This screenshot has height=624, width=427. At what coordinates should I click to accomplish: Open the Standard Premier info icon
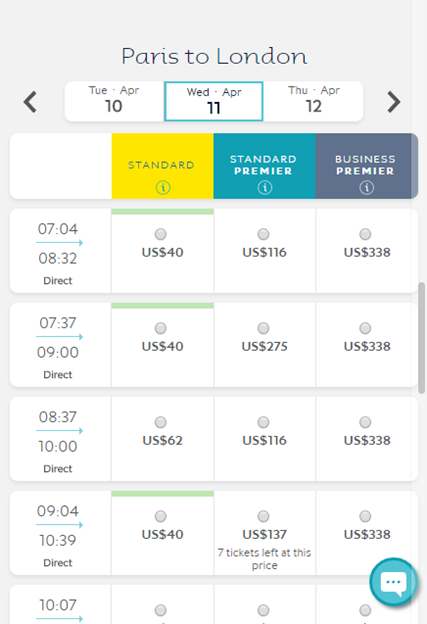pyautogui.click(x=265, y=187)
